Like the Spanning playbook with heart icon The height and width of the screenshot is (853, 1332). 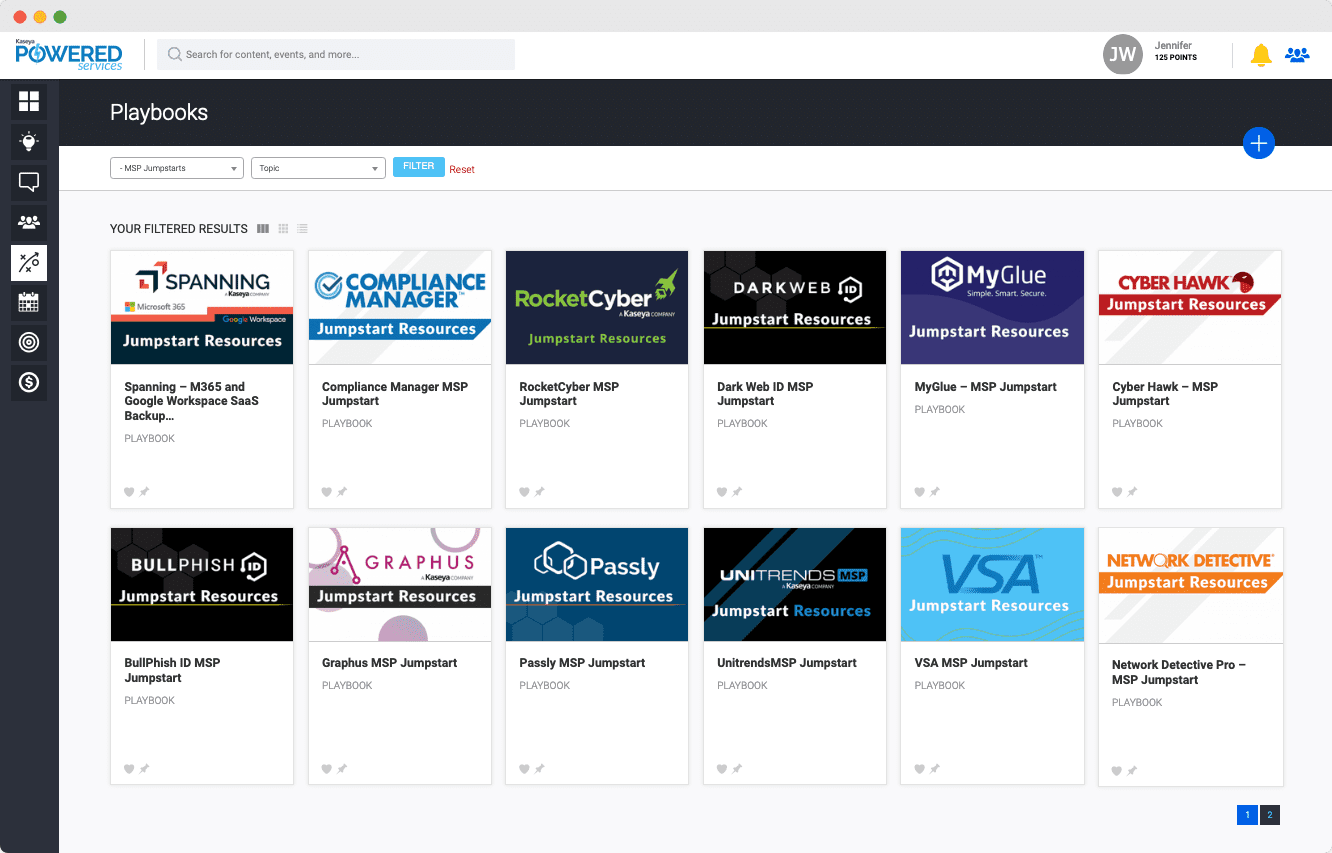point(129,492)
